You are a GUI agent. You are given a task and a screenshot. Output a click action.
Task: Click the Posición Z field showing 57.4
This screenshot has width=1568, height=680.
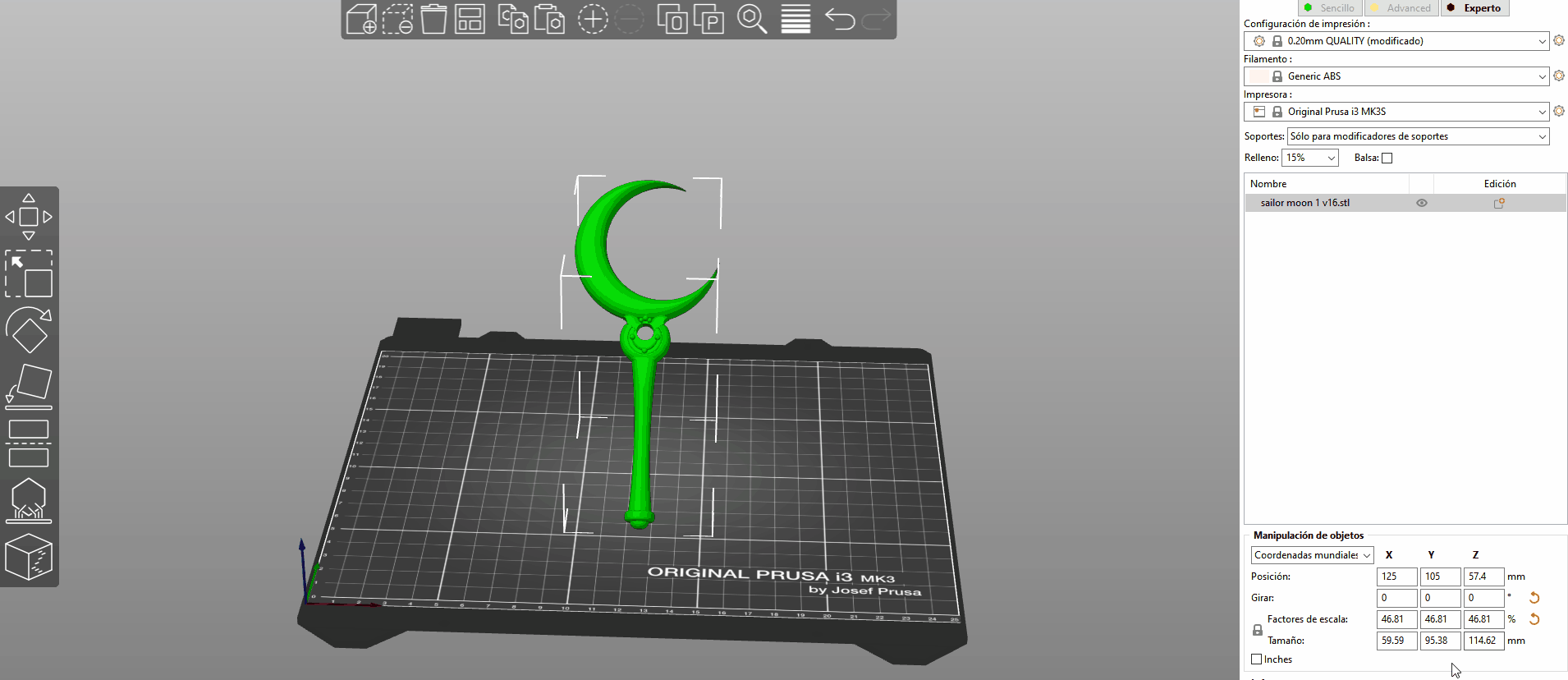point(1483,577)
